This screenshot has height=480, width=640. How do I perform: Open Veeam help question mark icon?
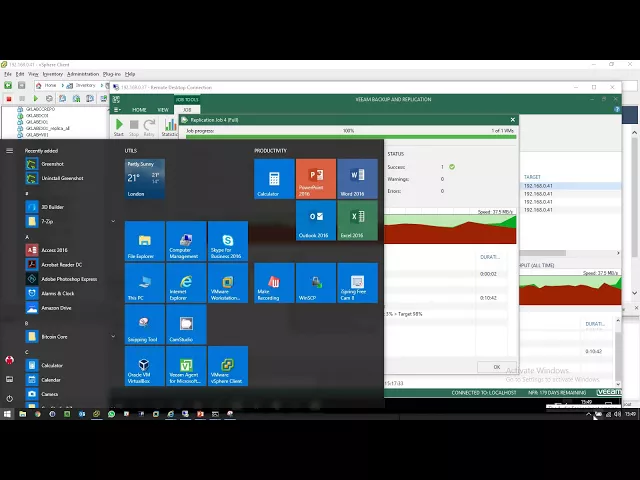pos(617,109)
